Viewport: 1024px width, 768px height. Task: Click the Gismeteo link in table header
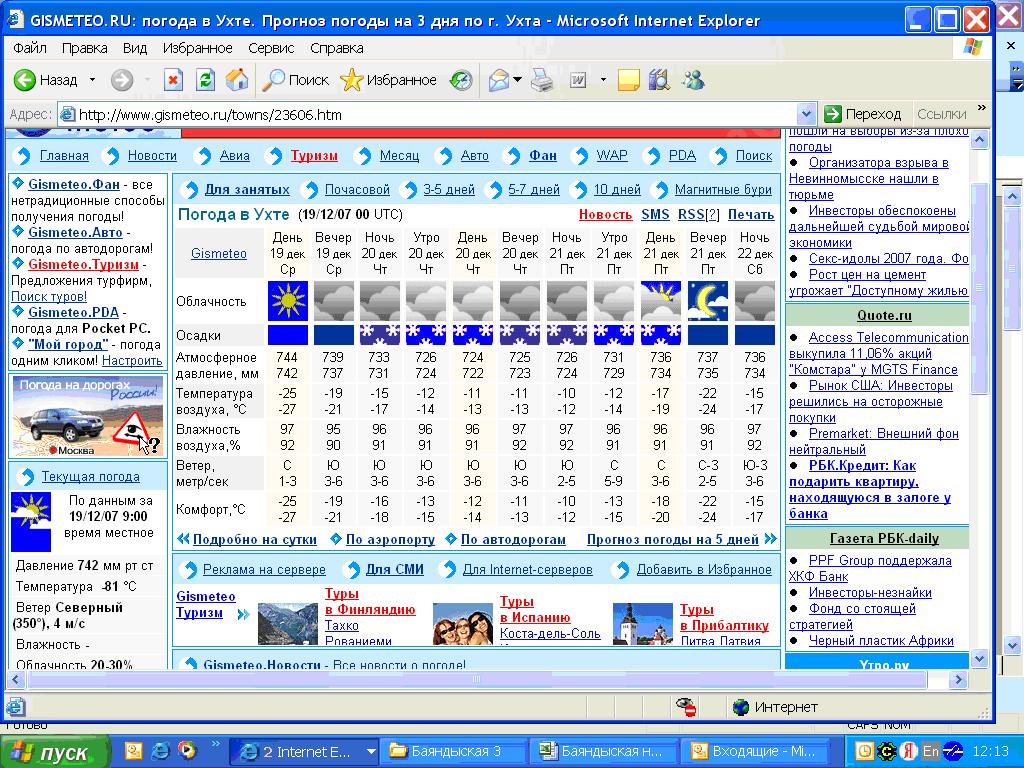[x=219, y=253]
